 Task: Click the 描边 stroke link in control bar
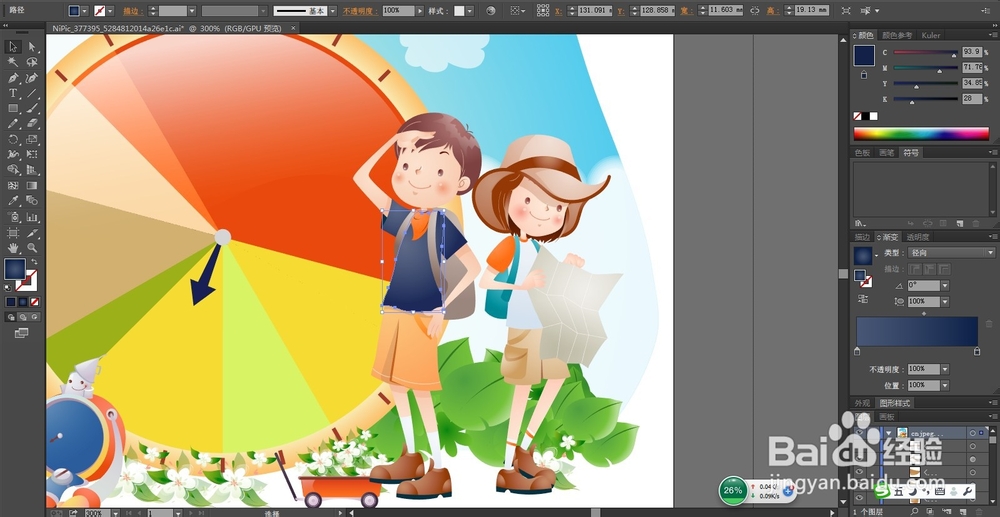(x=132, y=11)
